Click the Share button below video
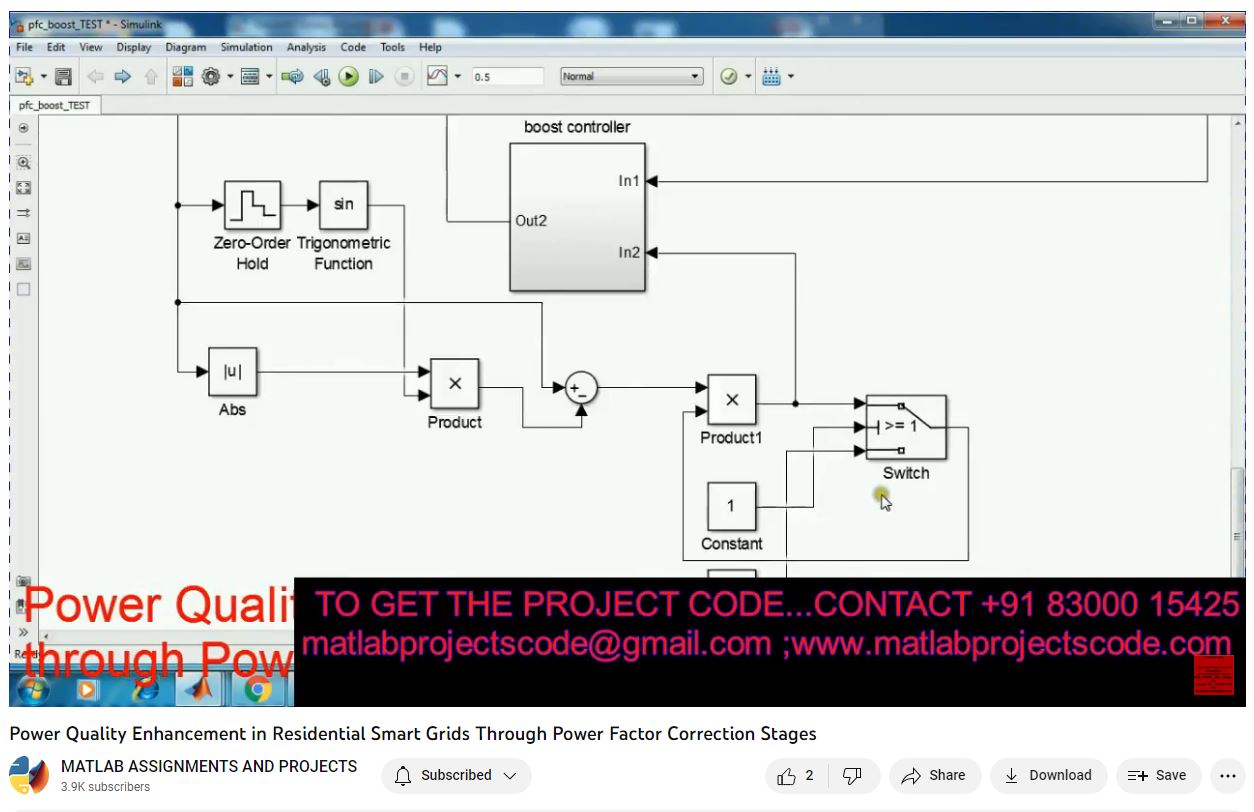This screenshot has width=1254, height=812. [x=933, y=775]
